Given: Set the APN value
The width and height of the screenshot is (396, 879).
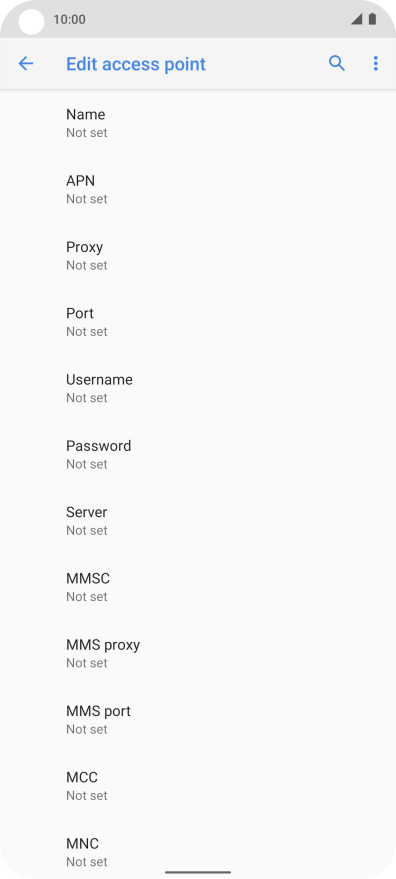Looking at the screenshot, I should (198, 189).
